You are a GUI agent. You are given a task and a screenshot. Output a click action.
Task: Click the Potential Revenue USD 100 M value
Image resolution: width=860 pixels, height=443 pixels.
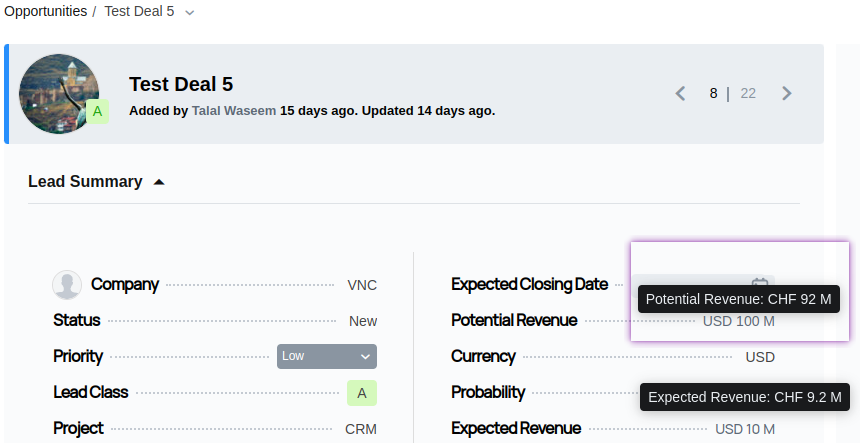pos(738,321)
